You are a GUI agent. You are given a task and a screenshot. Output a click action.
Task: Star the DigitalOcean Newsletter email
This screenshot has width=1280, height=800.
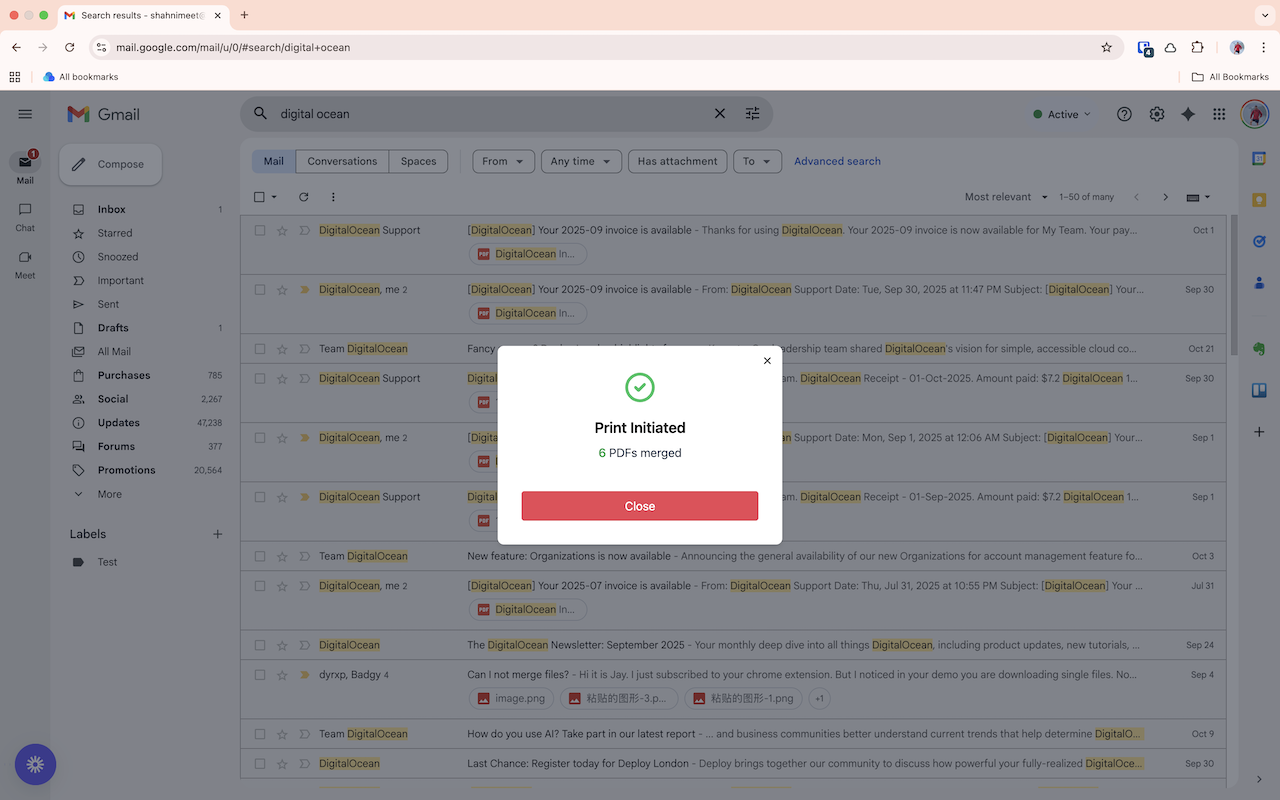point(281,645)
